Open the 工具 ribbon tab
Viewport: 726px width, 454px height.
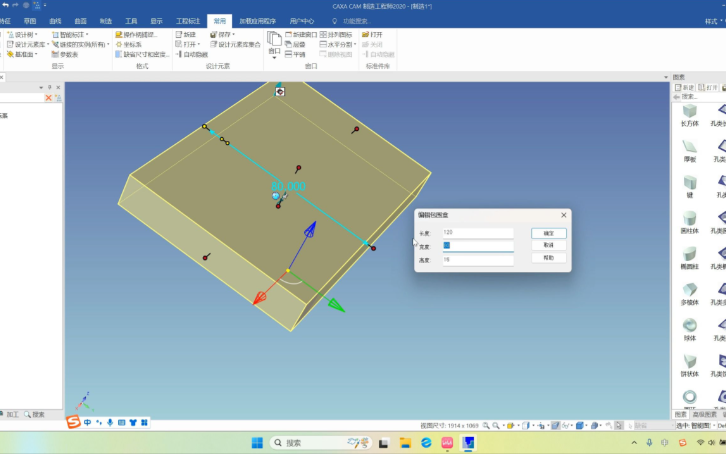tap(132, 20)
